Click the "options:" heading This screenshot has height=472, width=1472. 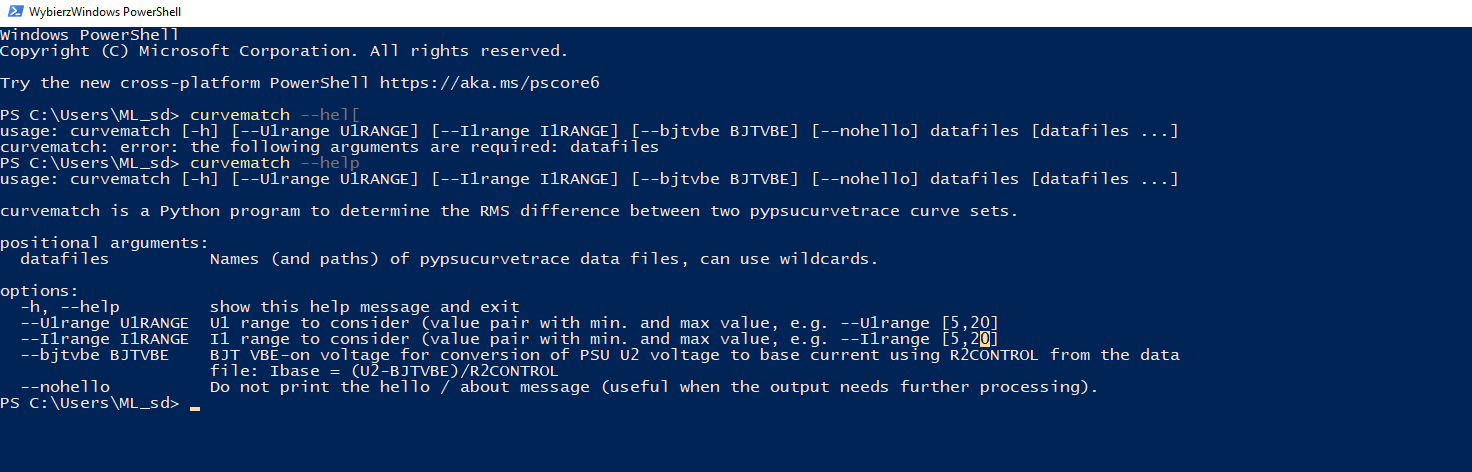40,291
